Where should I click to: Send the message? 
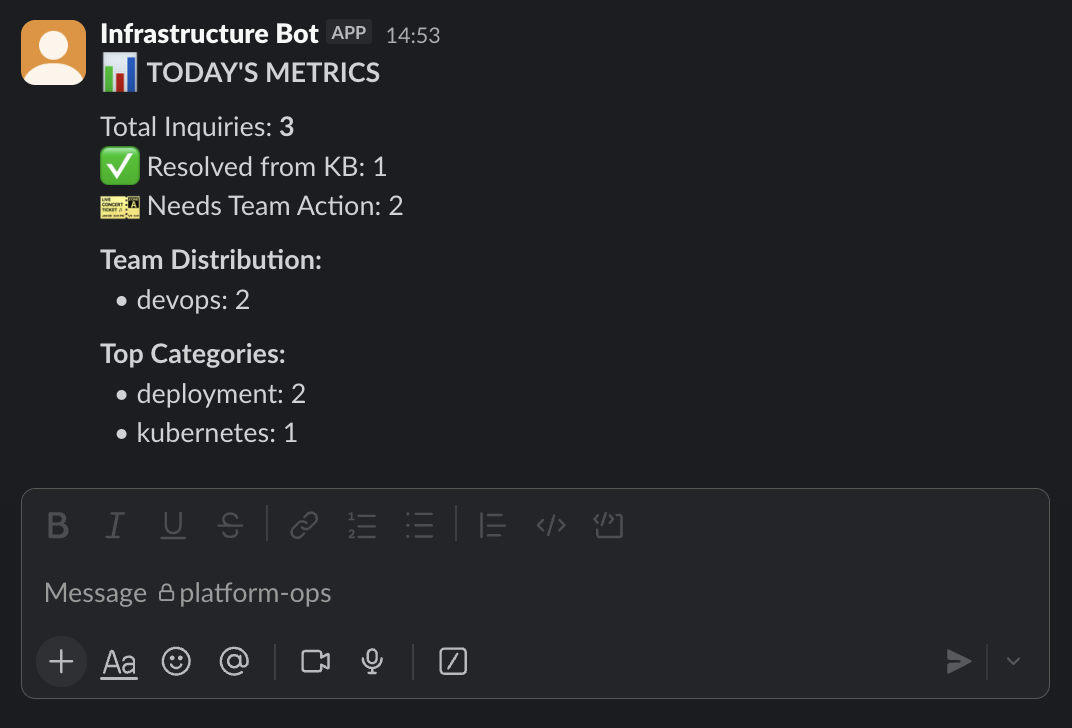pos(959,661)
